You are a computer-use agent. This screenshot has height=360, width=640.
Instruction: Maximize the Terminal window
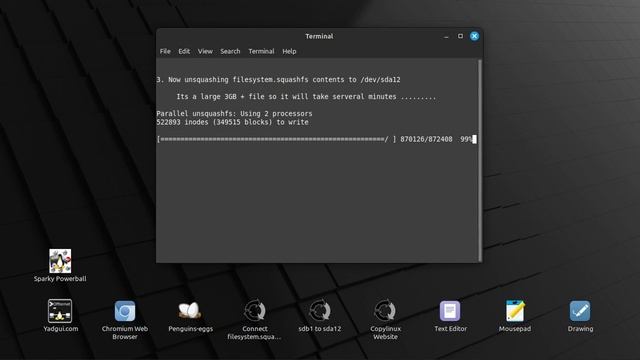click(460, 36)
